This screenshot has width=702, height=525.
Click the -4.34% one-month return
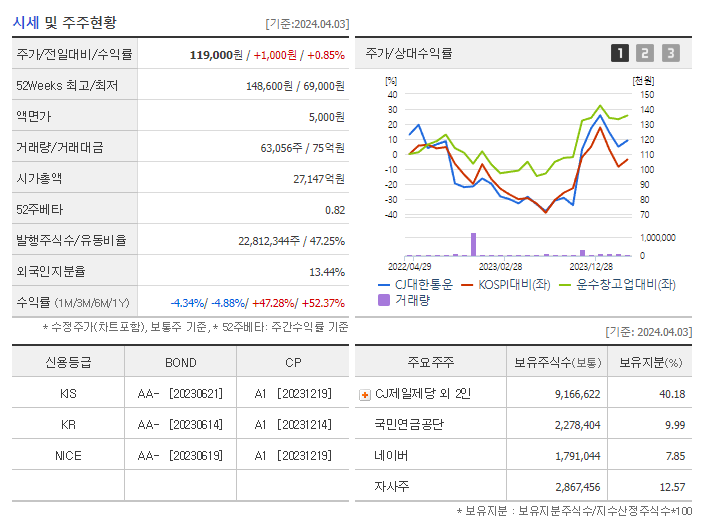click(187, 303)
